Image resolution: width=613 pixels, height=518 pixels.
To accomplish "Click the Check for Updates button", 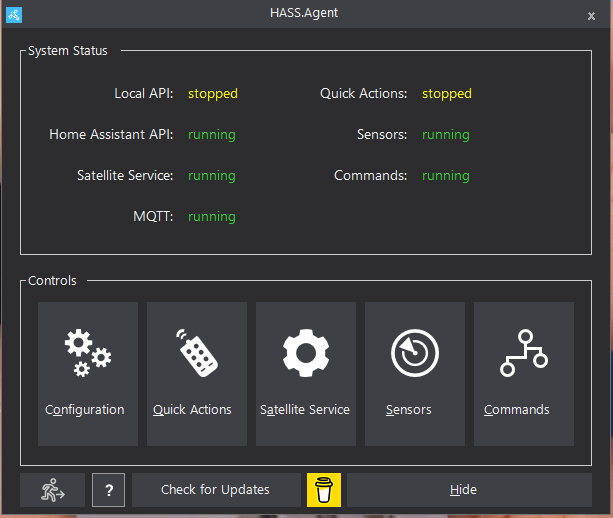I will click(216, 490).
